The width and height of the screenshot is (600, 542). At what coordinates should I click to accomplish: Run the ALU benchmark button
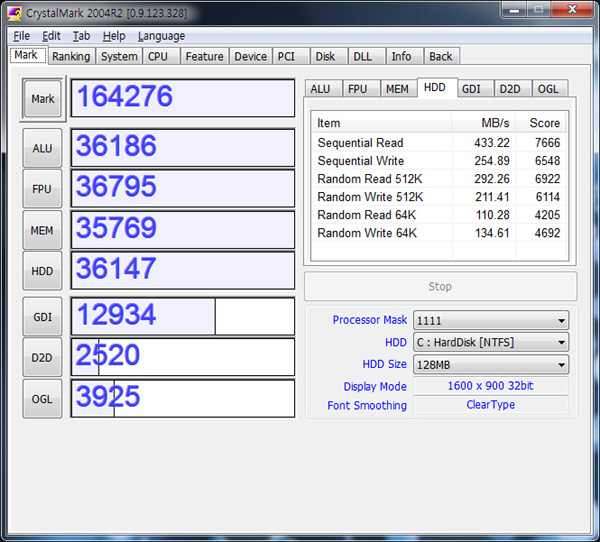coord(42,148)
